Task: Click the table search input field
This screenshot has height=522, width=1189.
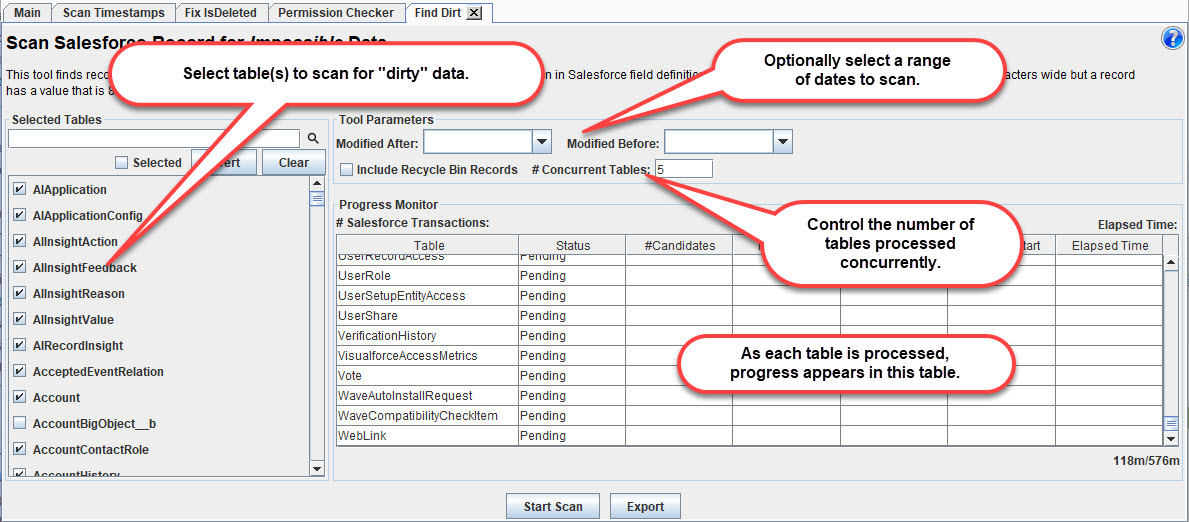Action: (154, 138)
